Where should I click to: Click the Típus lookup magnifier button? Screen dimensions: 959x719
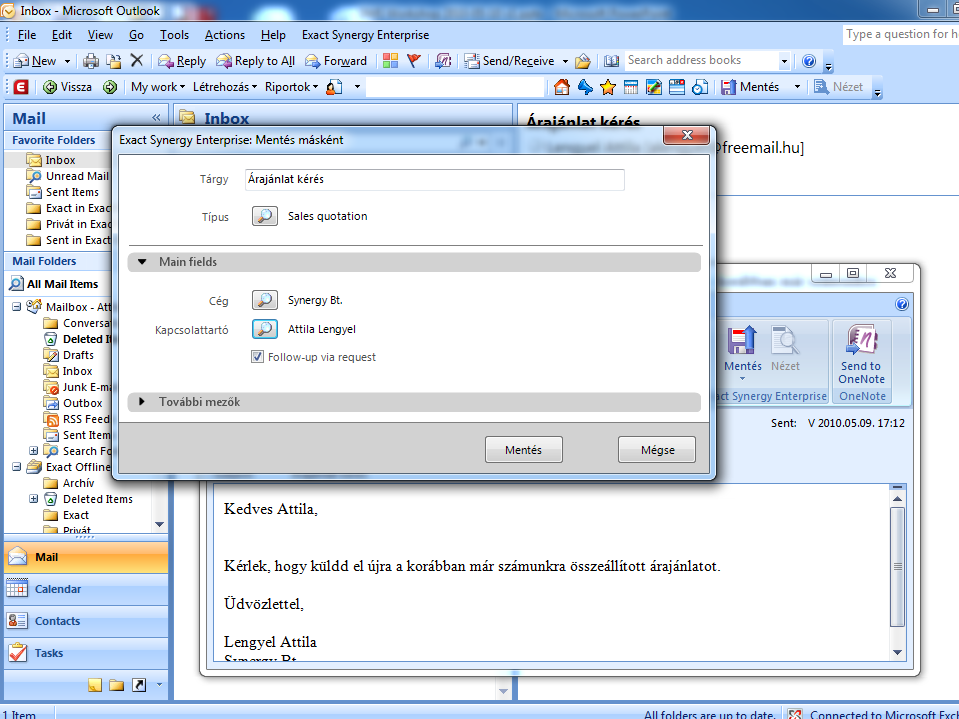pos(265,216)
